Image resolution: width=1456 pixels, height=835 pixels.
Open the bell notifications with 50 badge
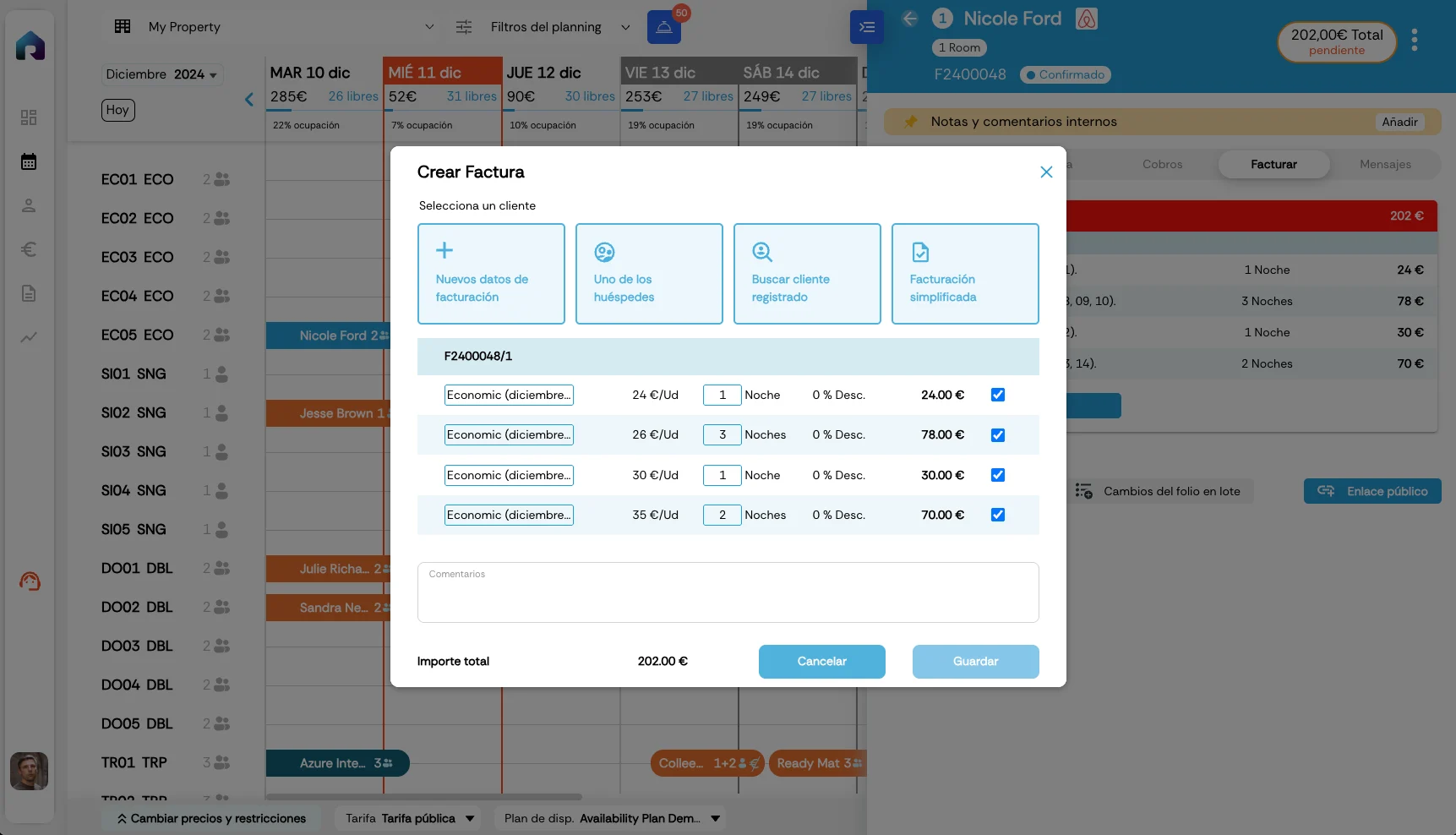pos(664,27)
